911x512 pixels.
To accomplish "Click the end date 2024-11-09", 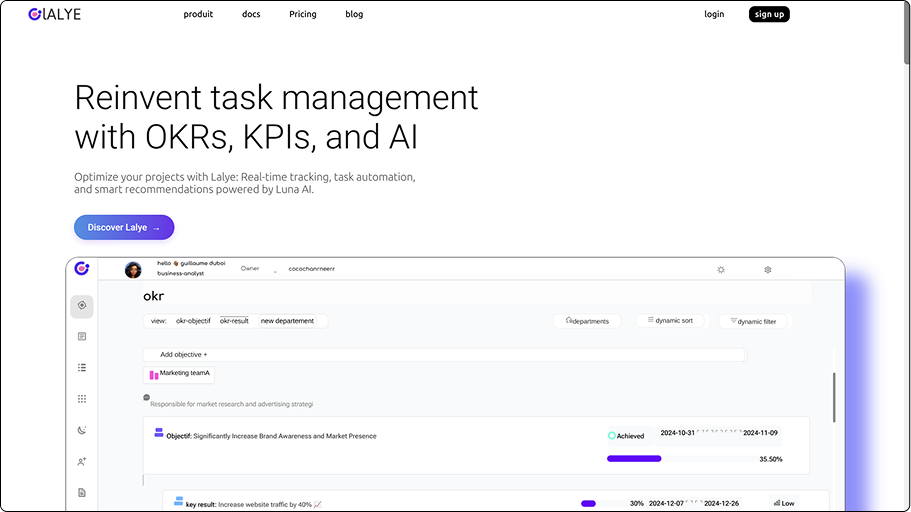I will [x=761, y=433].
